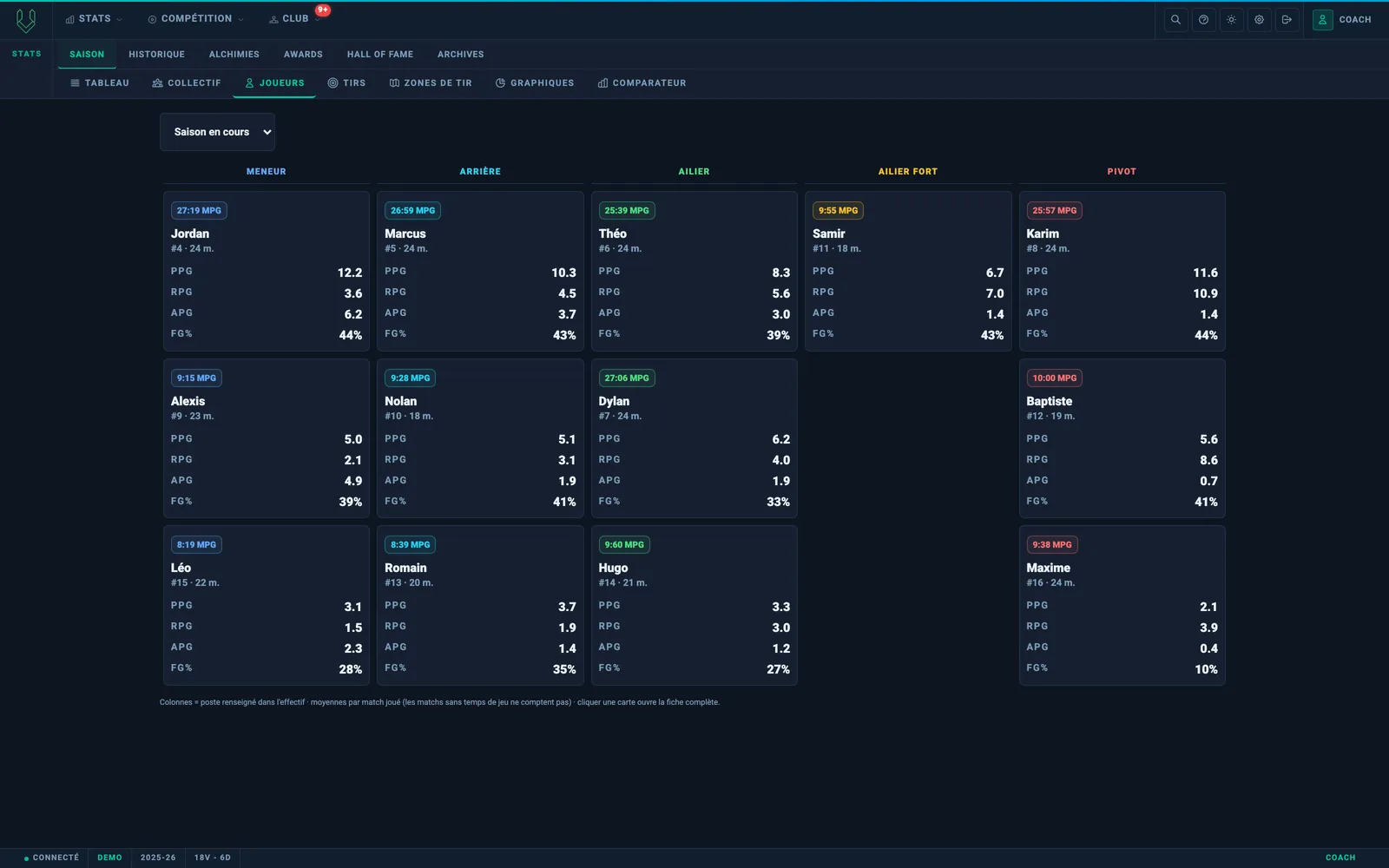Viewport: 1389px width, 868px height.
Task: Open the help question mark icon
Action: [1203, 19]
